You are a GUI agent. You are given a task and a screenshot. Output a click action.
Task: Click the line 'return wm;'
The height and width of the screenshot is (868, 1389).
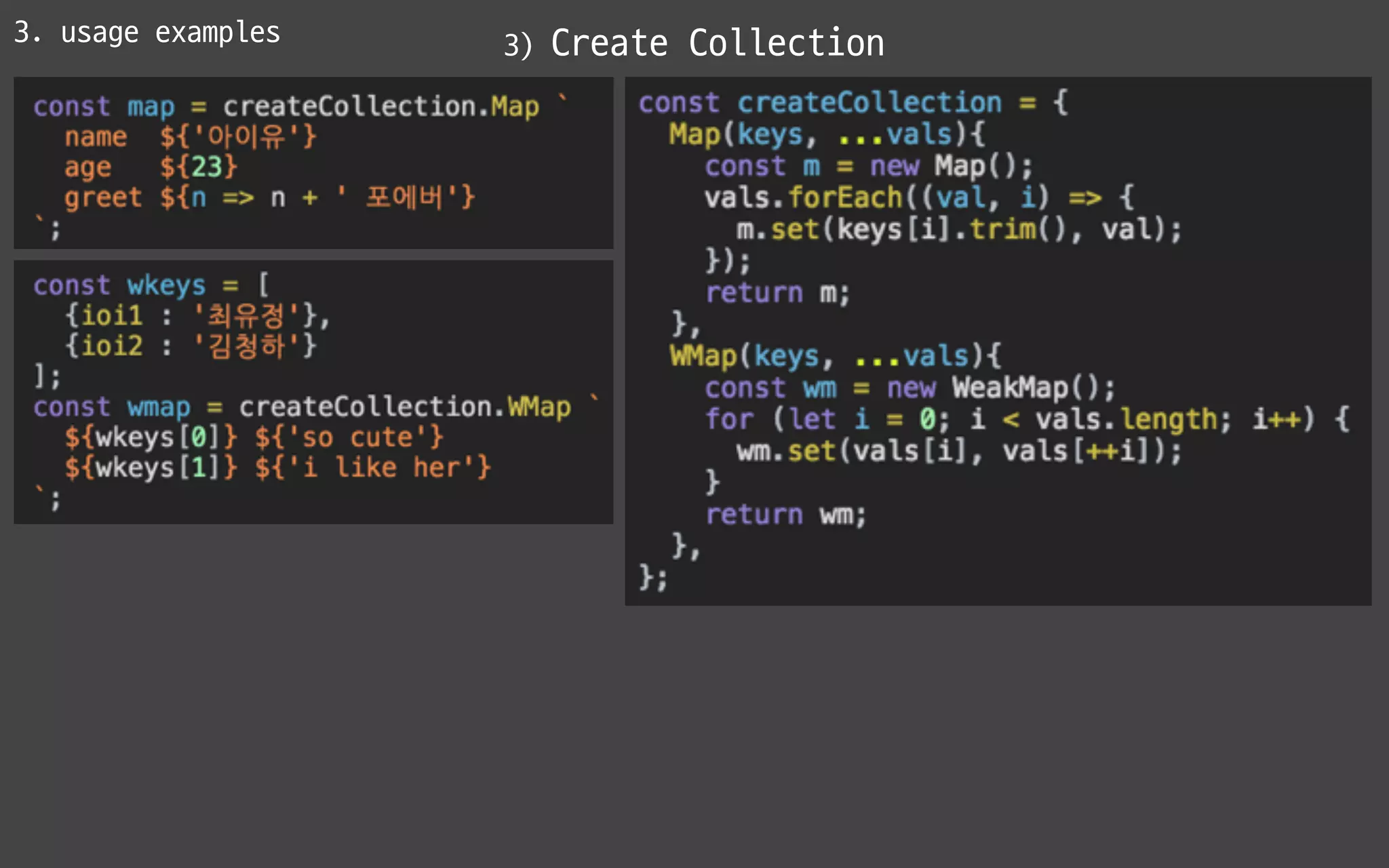tap(786, 515)
